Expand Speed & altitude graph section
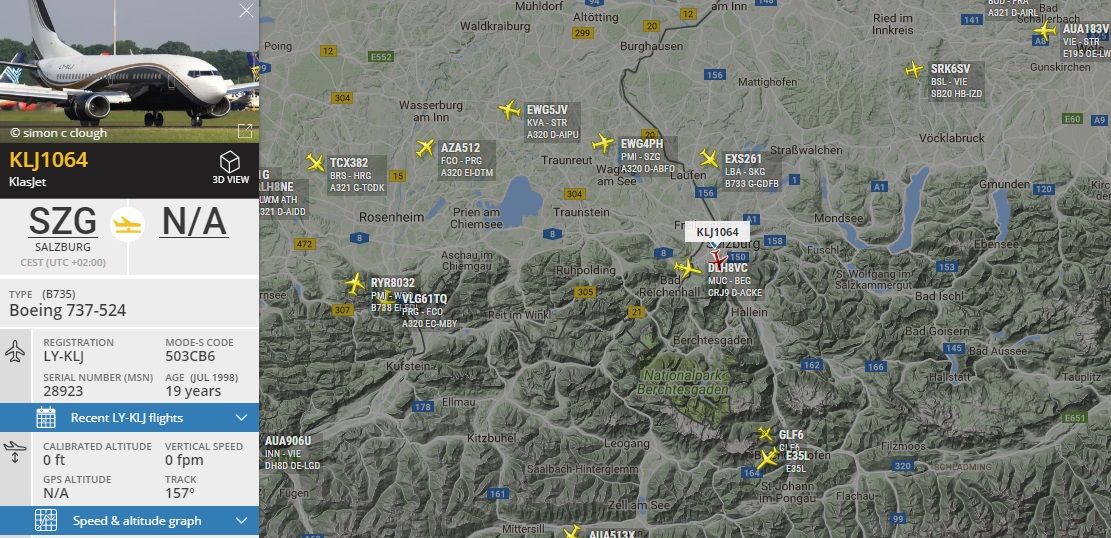1111x538 pixels. tap(130, 521)
